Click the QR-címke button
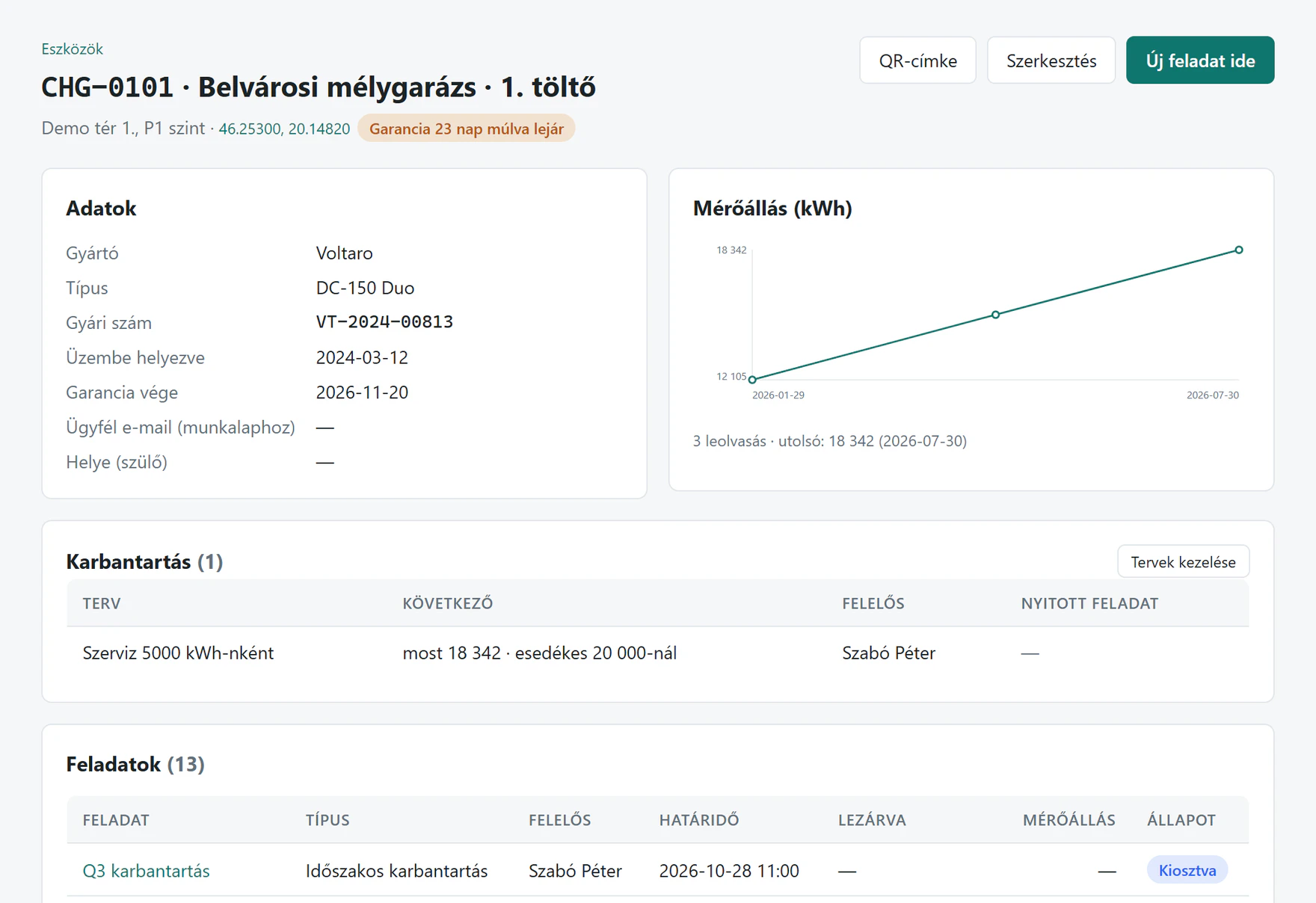The image size is (1316, 903). [917, 61]
